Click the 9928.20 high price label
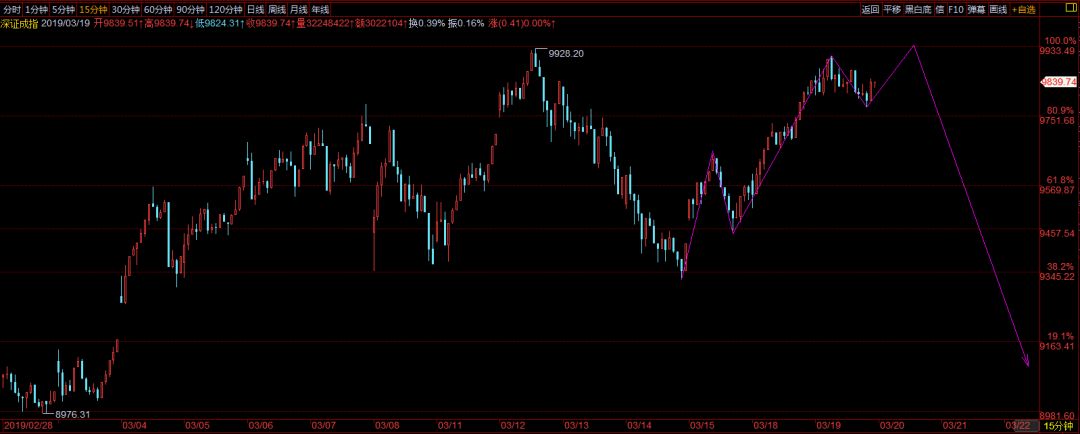Image resolution: width=1080 pixels, height=434 pixels. [566, 53]
